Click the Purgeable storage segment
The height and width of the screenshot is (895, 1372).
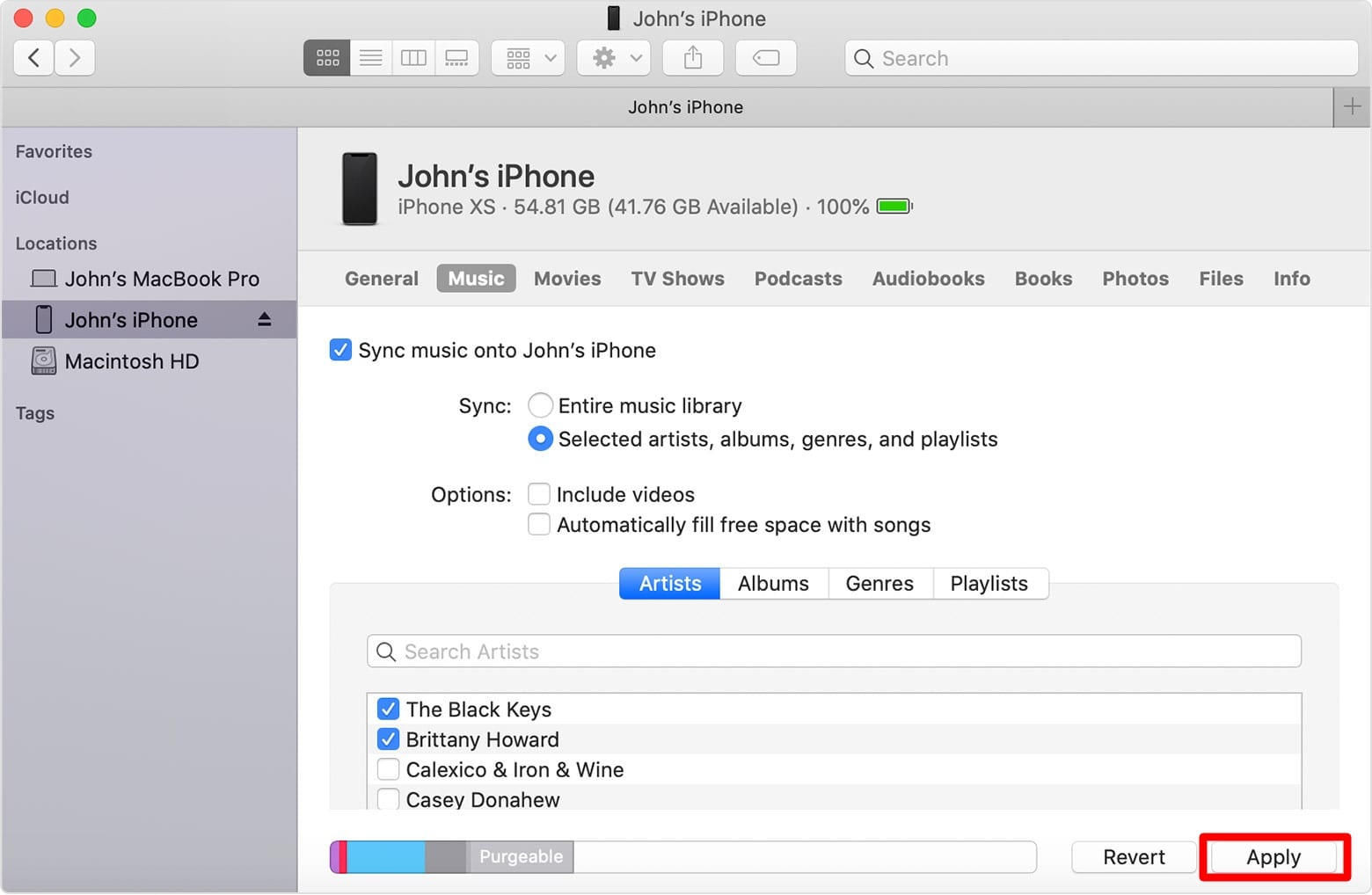(521, 856)
